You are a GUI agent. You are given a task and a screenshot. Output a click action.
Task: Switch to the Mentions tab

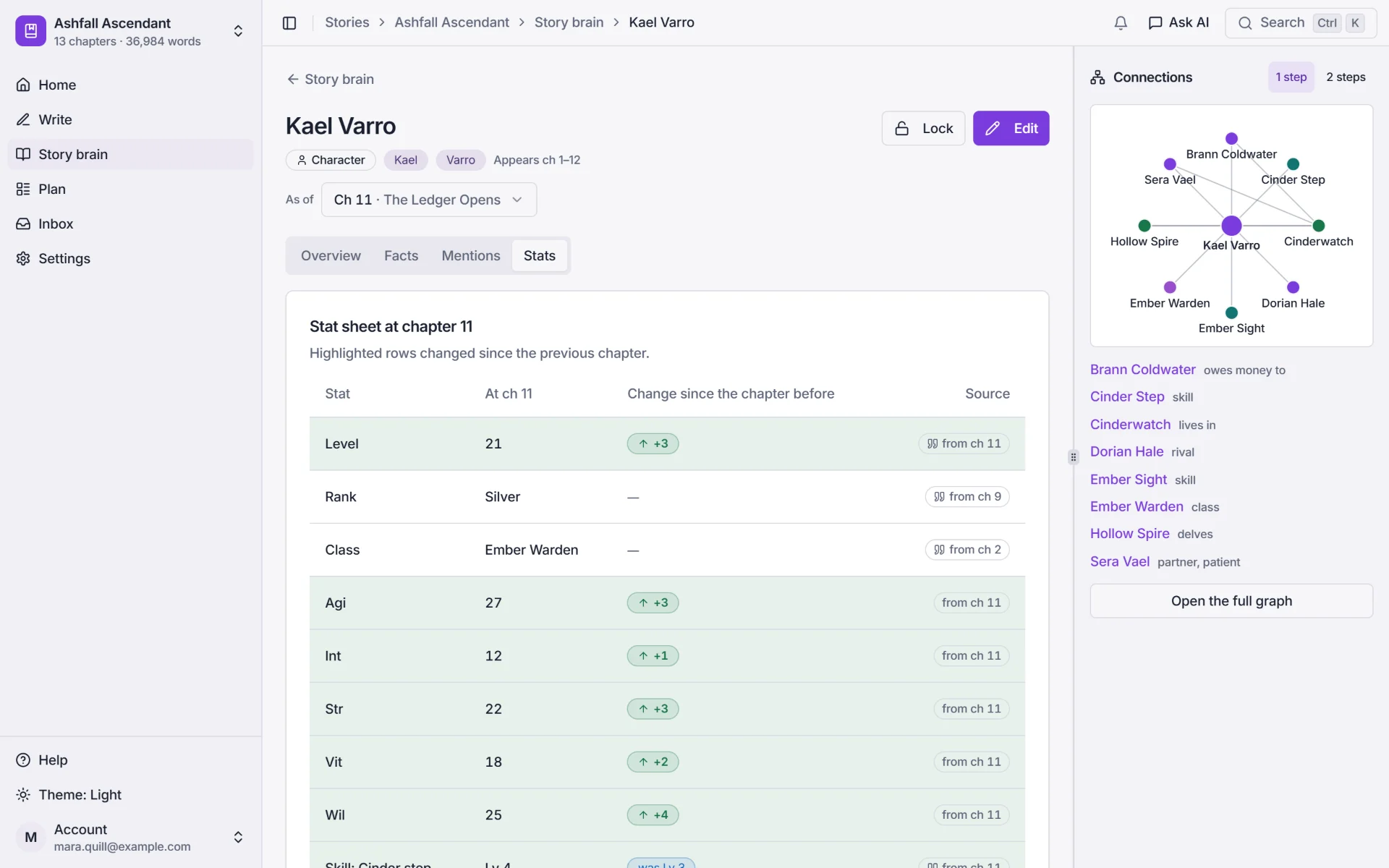470,255
